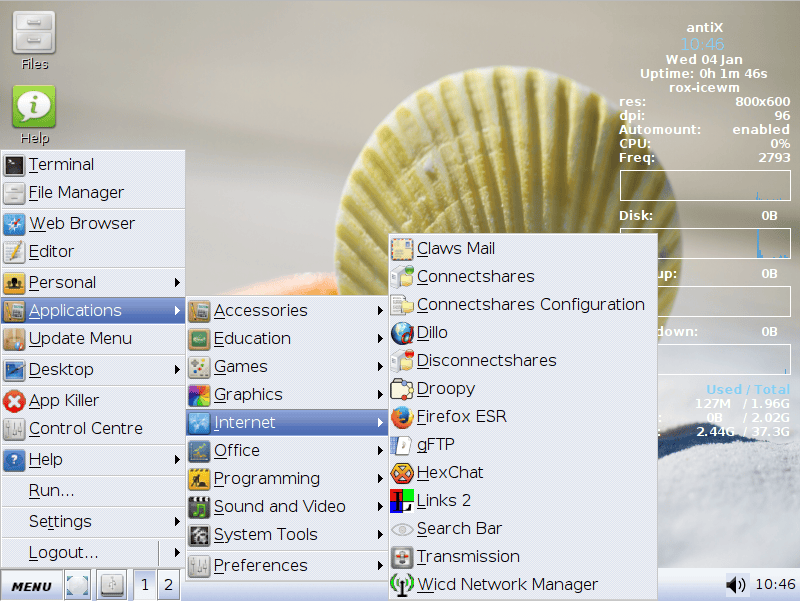Click the Transmission icon
This screenshot has height=601, width=800.
[x=402, y=557]
